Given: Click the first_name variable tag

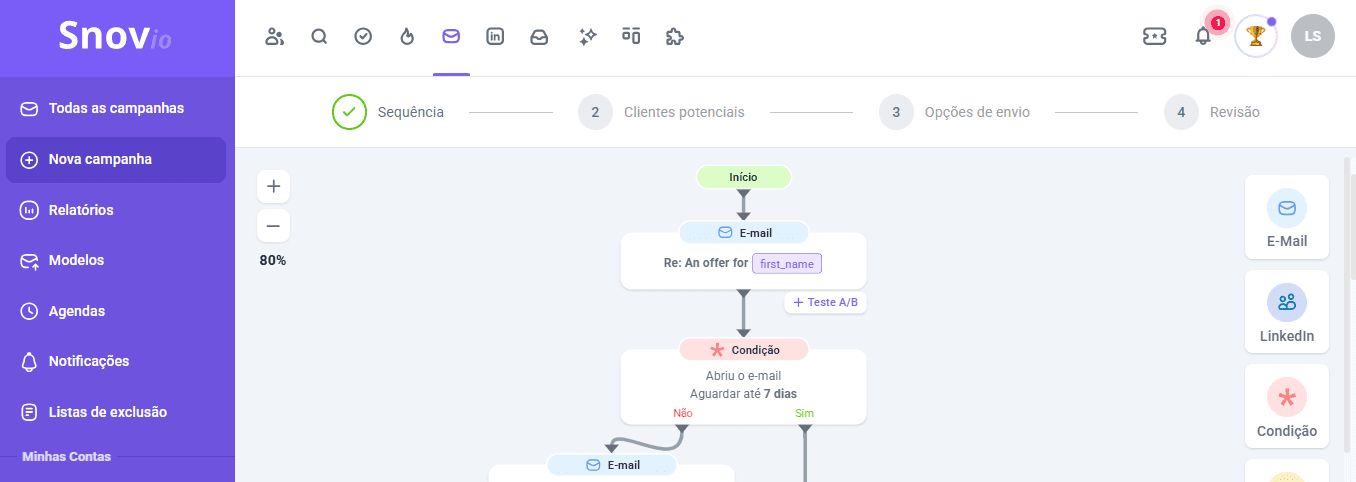Looking at the screenshot, I should coord(787,263).
